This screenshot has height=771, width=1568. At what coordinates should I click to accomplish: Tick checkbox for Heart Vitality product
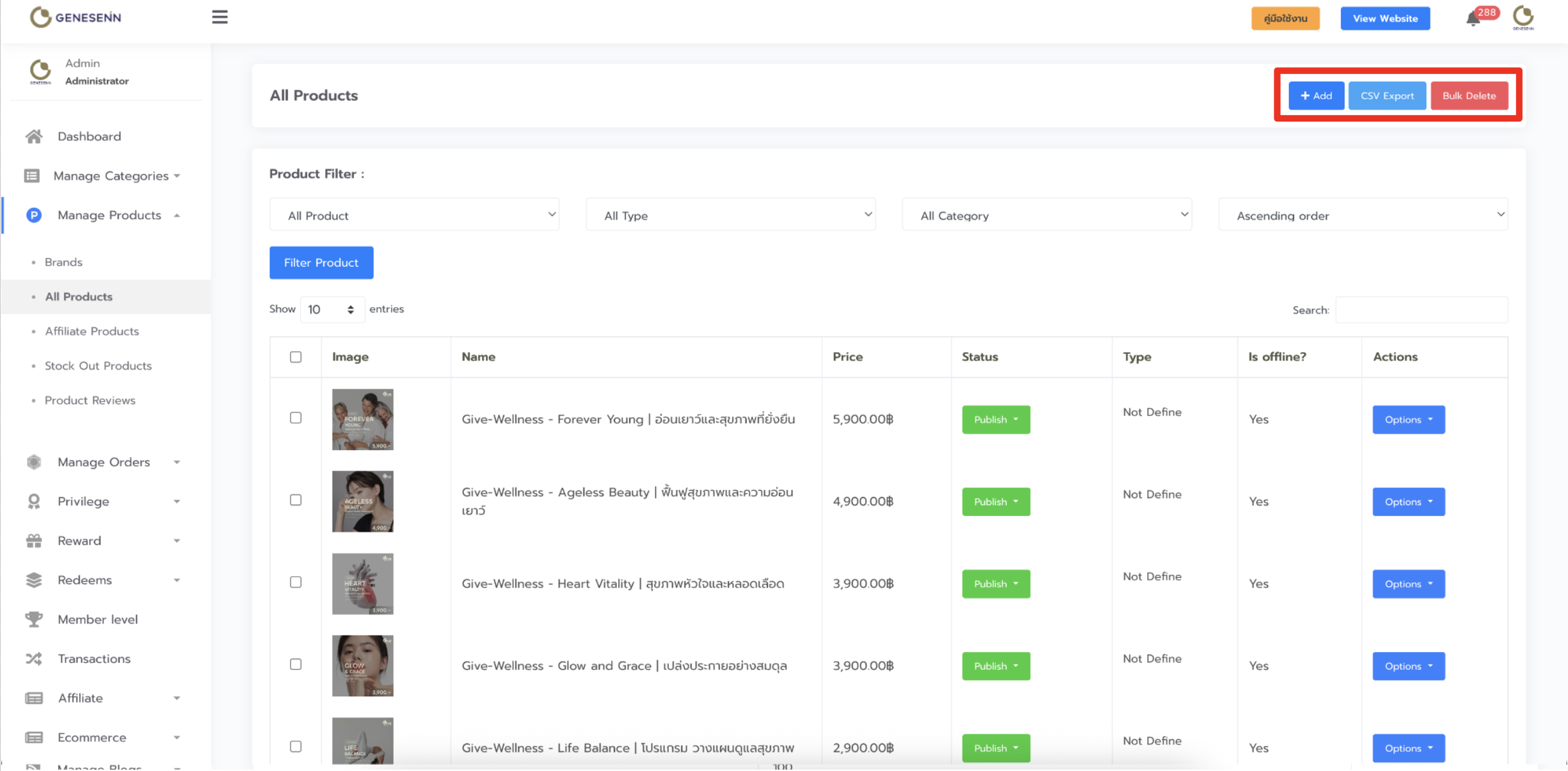click(296, 582)
